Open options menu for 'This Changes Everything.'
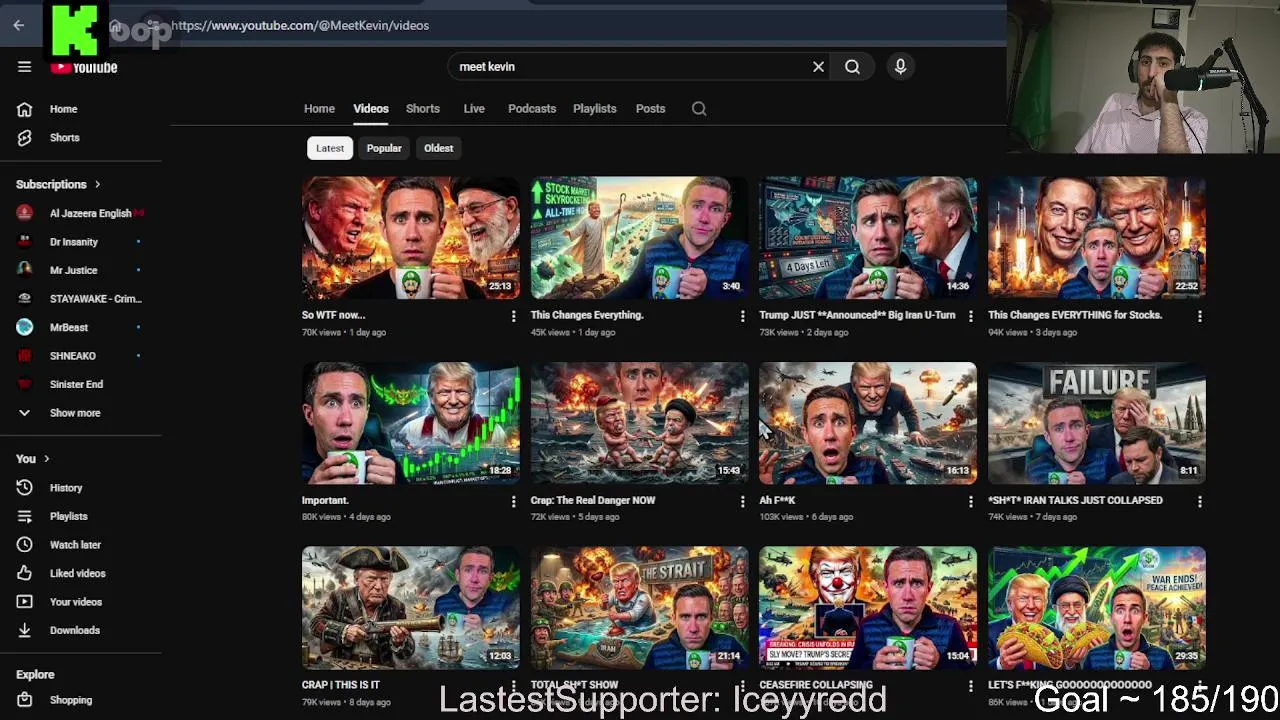This screenshot has height=720, width=1280. pos(742,316)
